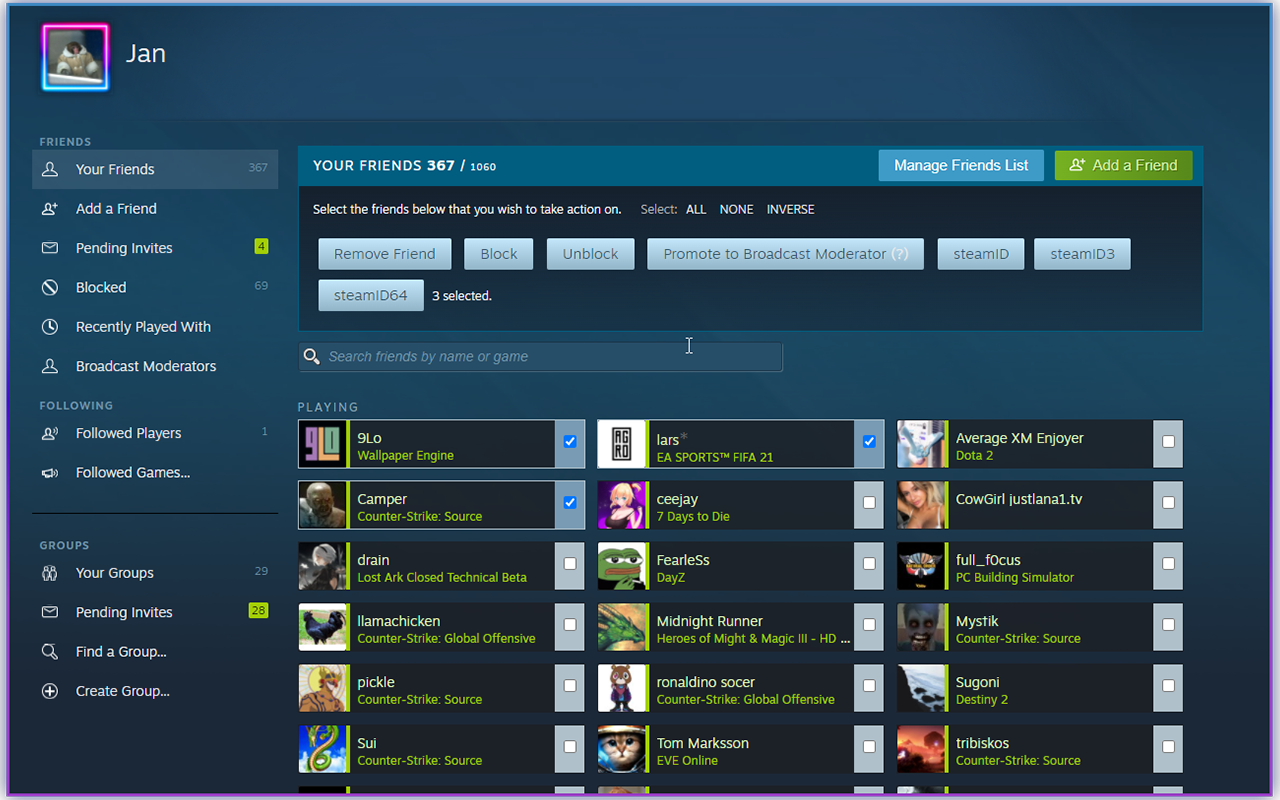Screen dimensions: 1280x800
Task: Click the Add a Friend icon in sidebar
Action: (50, 208)
